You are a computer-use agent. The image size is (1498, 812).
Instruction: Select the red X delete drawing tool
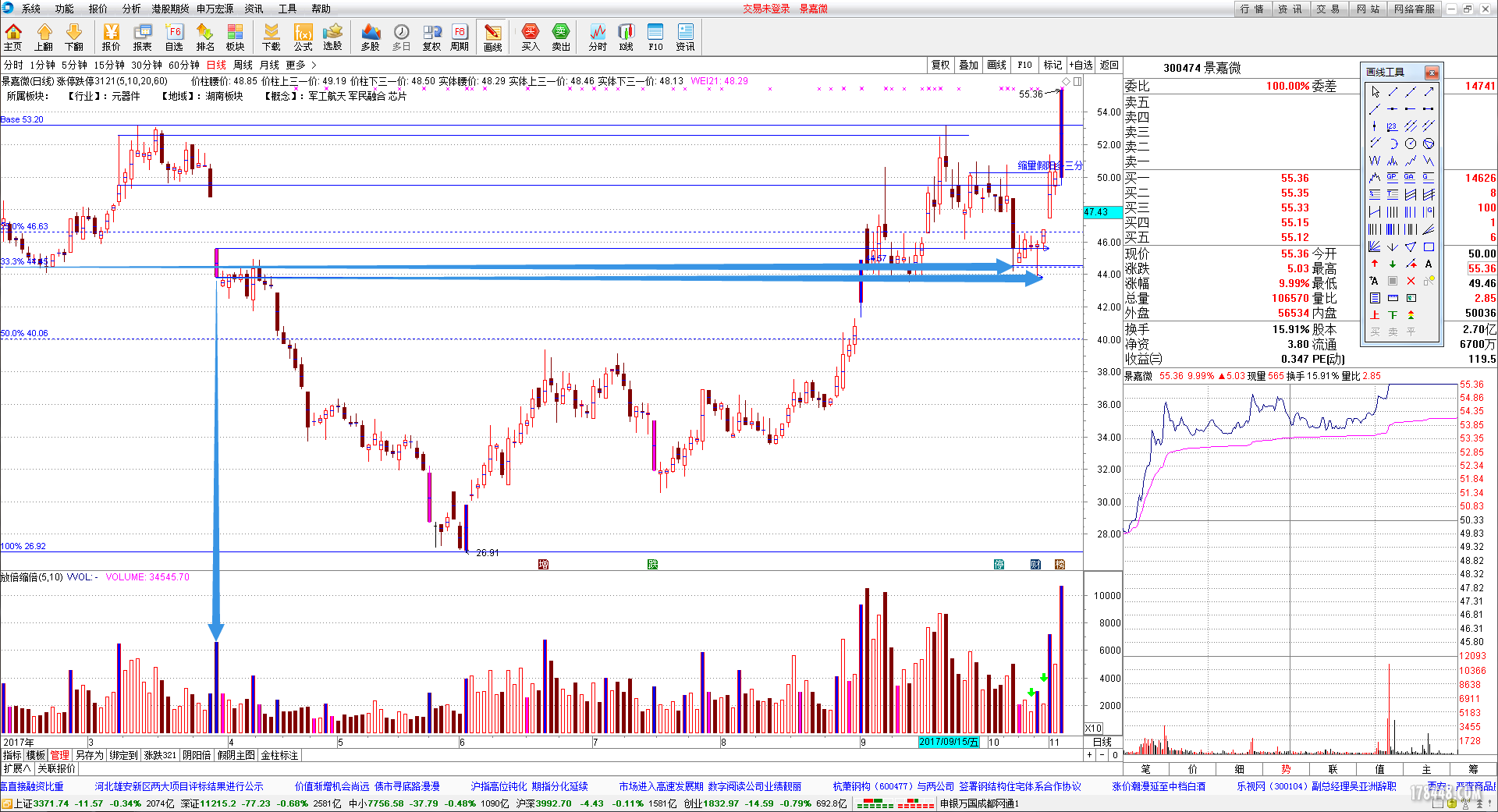1411,281
